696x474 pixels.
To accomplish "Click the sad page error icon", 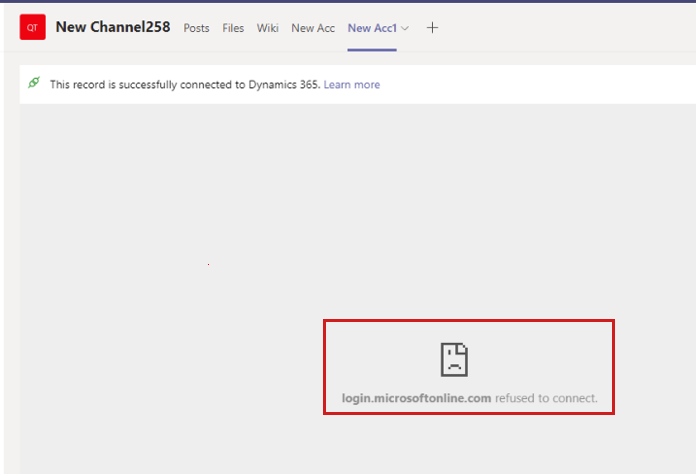I will tap(454, 359).
